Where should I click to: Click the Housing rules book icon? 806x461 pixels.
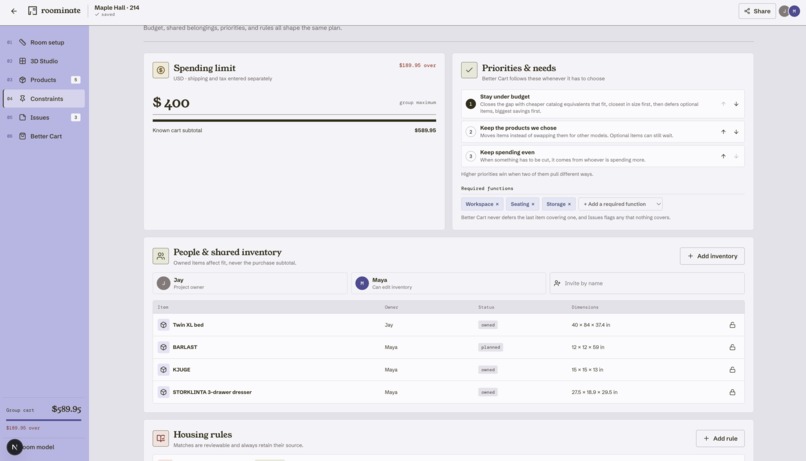coord(160,438)
